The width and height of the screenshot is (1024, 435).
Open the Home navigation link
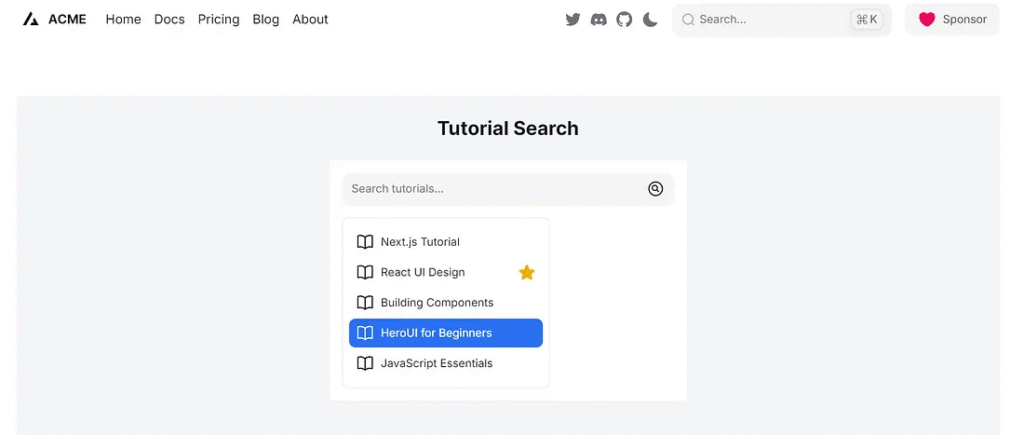point(123,19)
